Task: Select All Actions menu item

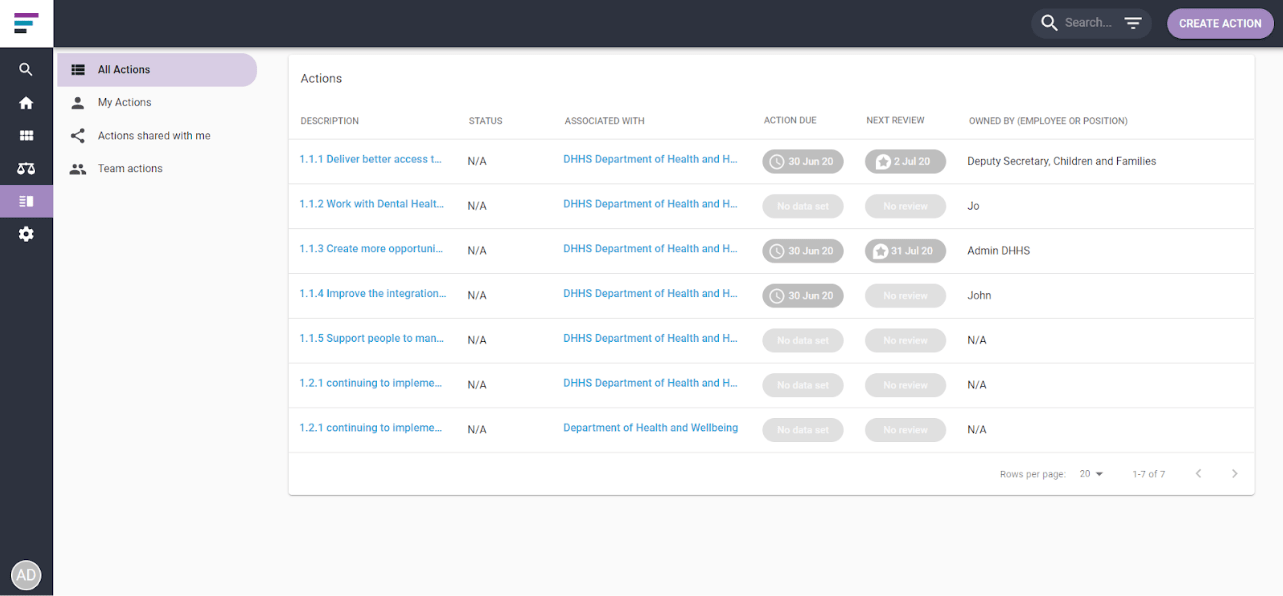Action: [157, 70]
